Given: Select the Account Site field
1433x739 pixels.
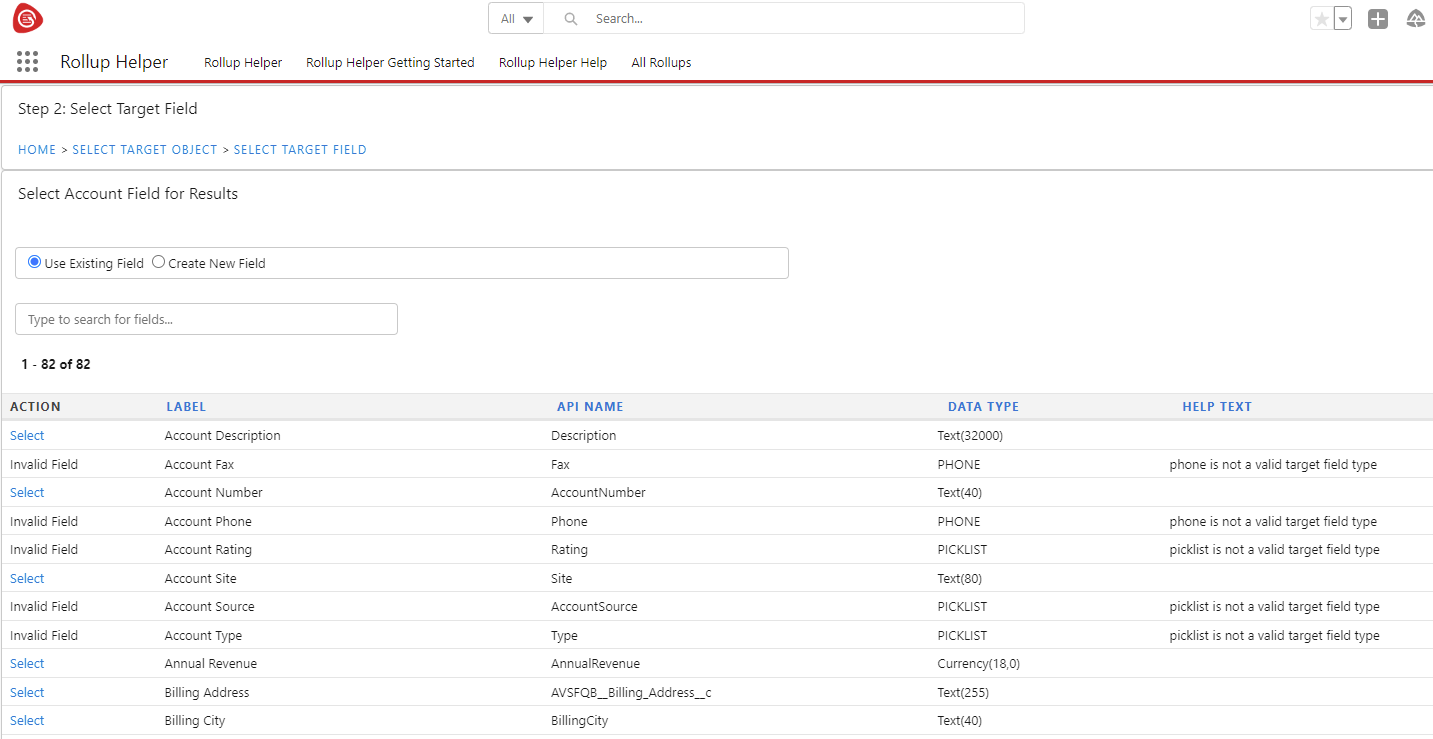Looking at the screenshot, I should pyautogui.click(x=27, y=579).
